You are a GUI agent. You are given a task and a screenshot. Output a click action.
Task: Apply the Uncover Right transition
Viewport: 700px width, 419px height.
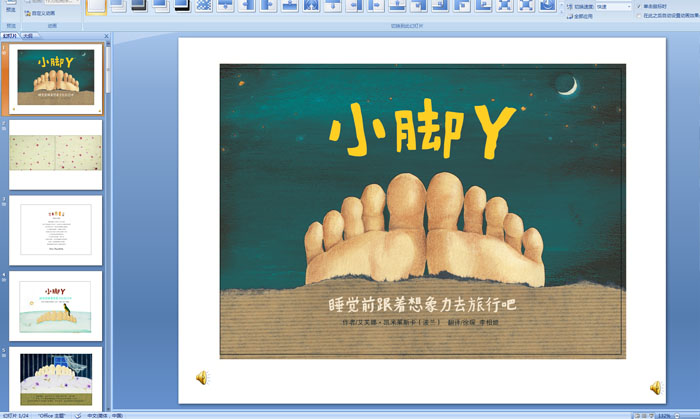coord(375,5)
